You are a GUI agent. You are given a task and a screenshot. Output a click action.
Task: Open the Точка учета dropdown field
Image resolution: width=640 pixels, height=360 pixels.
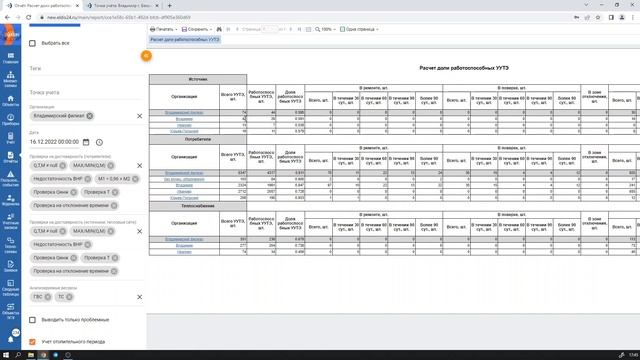[86, 93]
